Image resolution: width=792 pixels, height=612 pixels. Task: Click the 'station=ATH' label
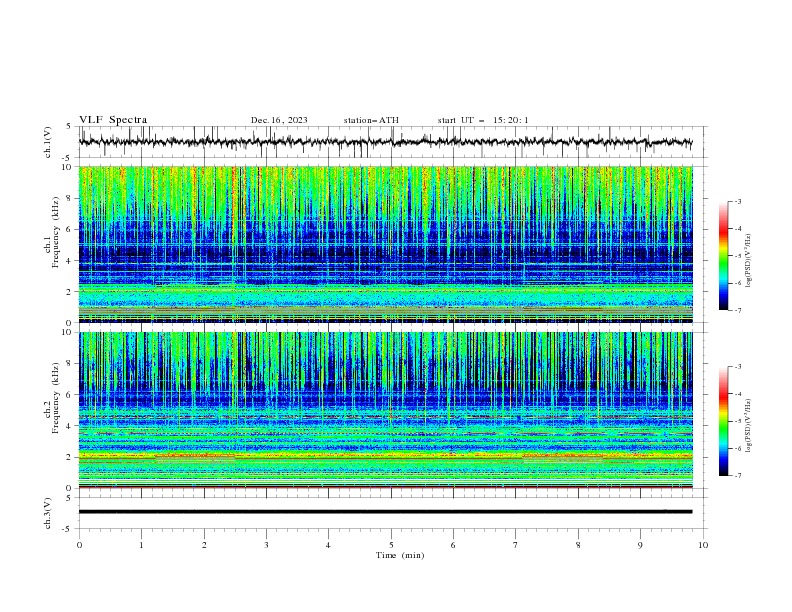pyautogui.click(x=371, y=120)
